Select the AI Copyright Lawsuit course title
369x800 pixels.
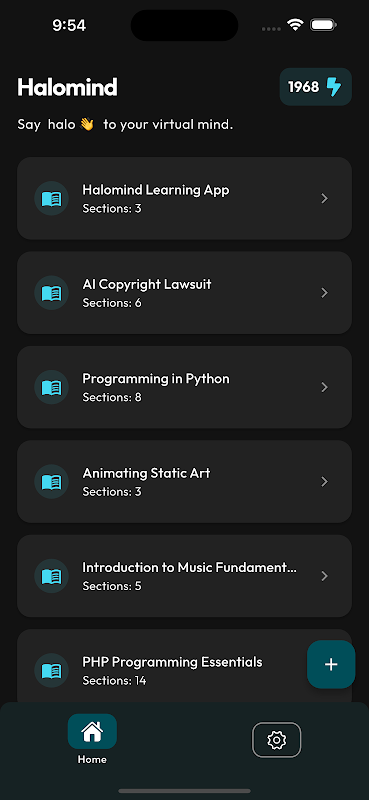tap(147, 285)
